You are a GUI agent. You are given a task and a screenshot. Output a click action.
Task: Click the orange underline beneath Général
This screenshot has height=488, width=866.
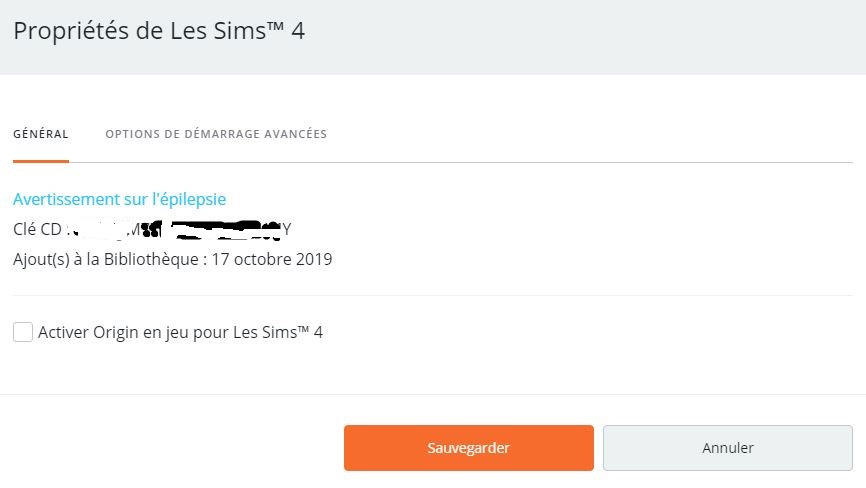pos(41,160)
